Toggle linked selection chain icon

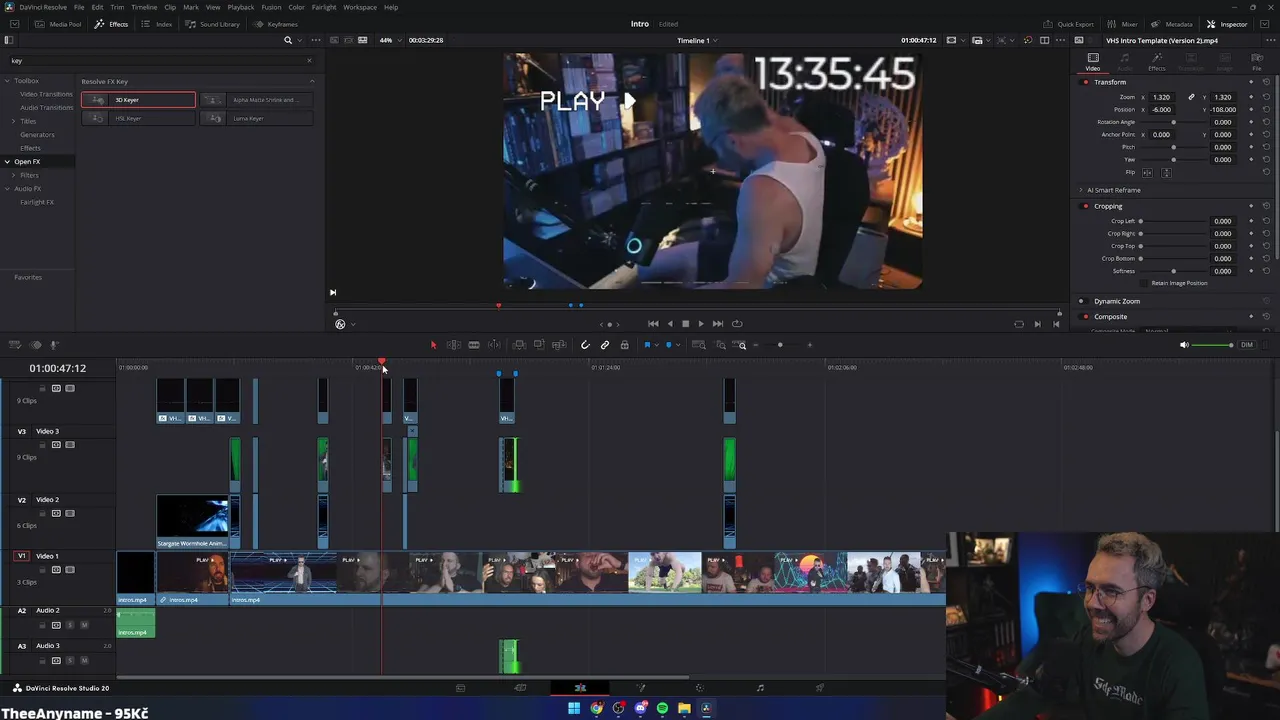[605, 345]
